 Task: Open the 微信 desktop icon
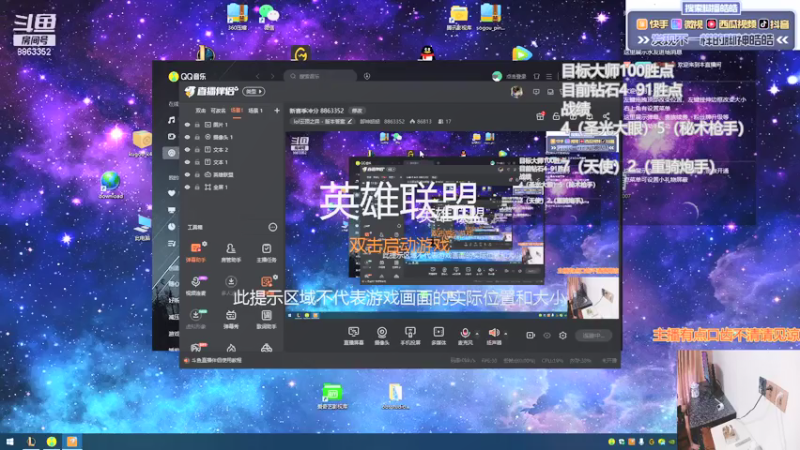268,17
